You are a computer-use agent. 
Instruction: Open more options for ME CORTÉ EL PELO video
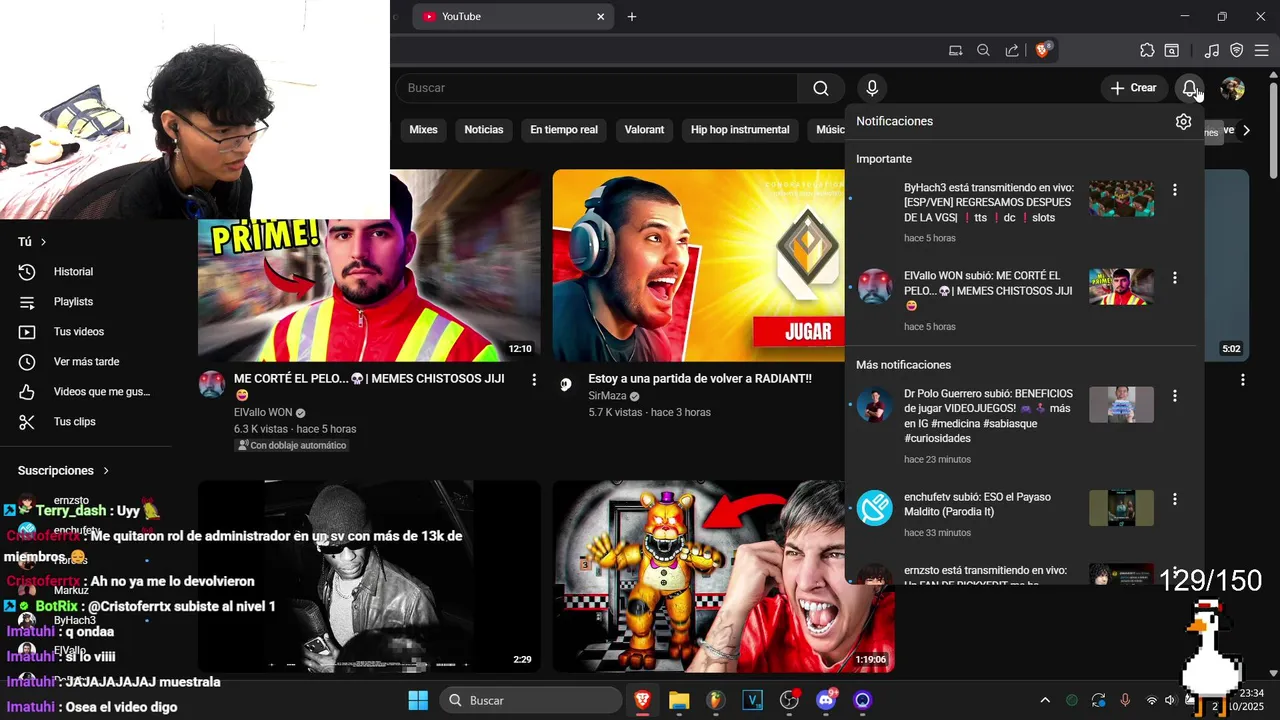534,380
